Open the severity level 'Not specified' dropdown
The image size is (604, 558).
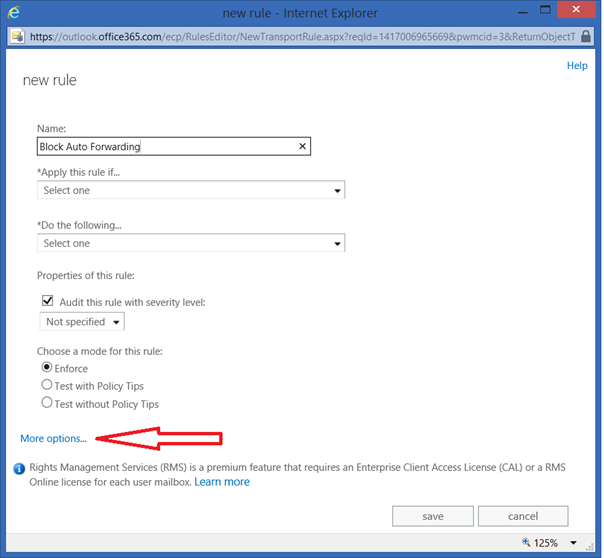point(82,322)
